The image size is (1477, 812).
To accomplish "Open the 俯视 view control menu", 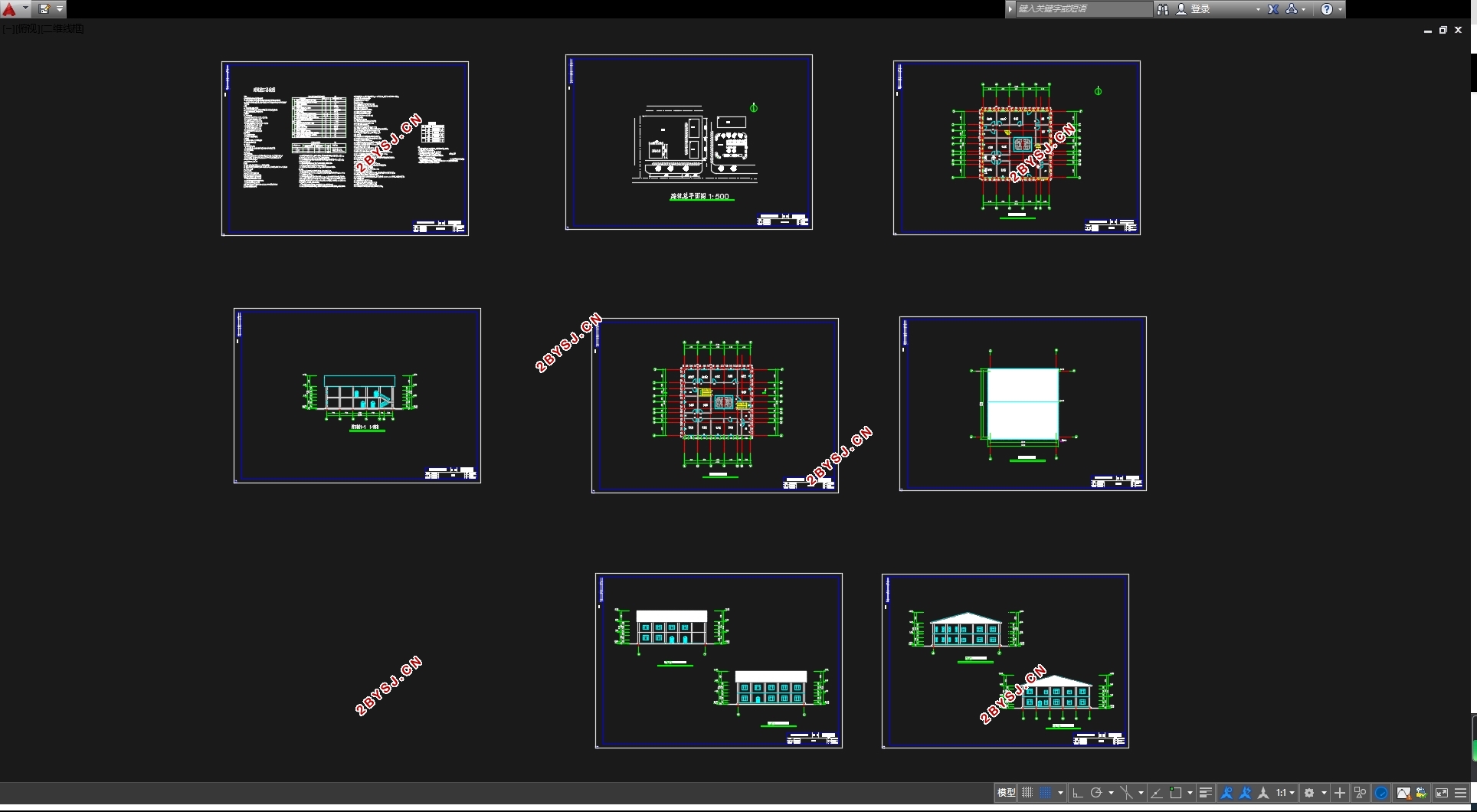I will (x=26, y=28).
